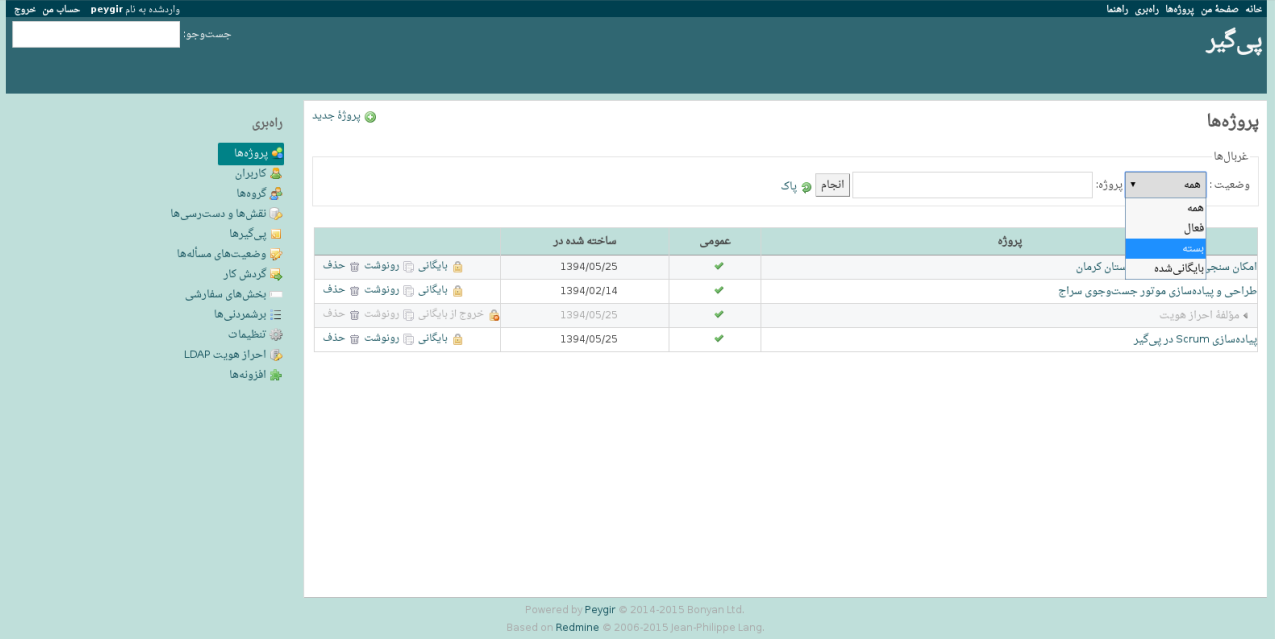Click the پی‌گیر site title in the header
1275x639 pixels.
click(x=1235, y=43)
